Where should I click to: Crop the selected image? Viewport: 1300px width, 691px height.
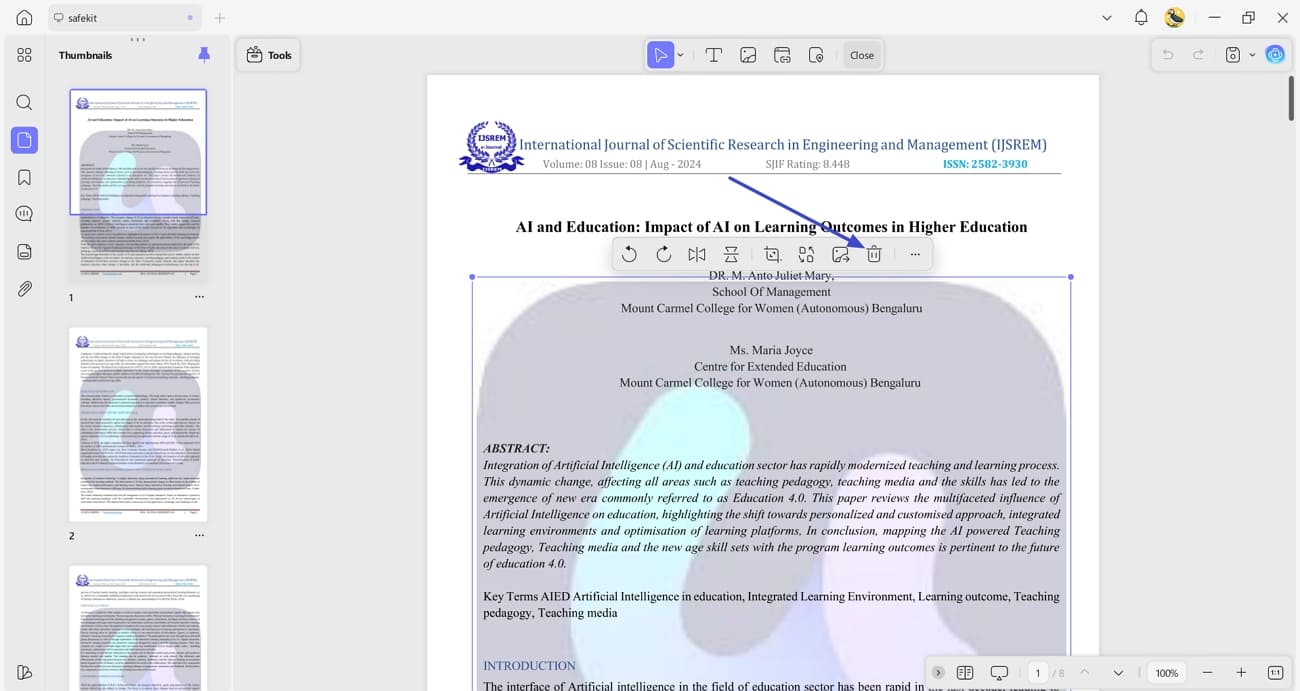click(x=772, y=254)
